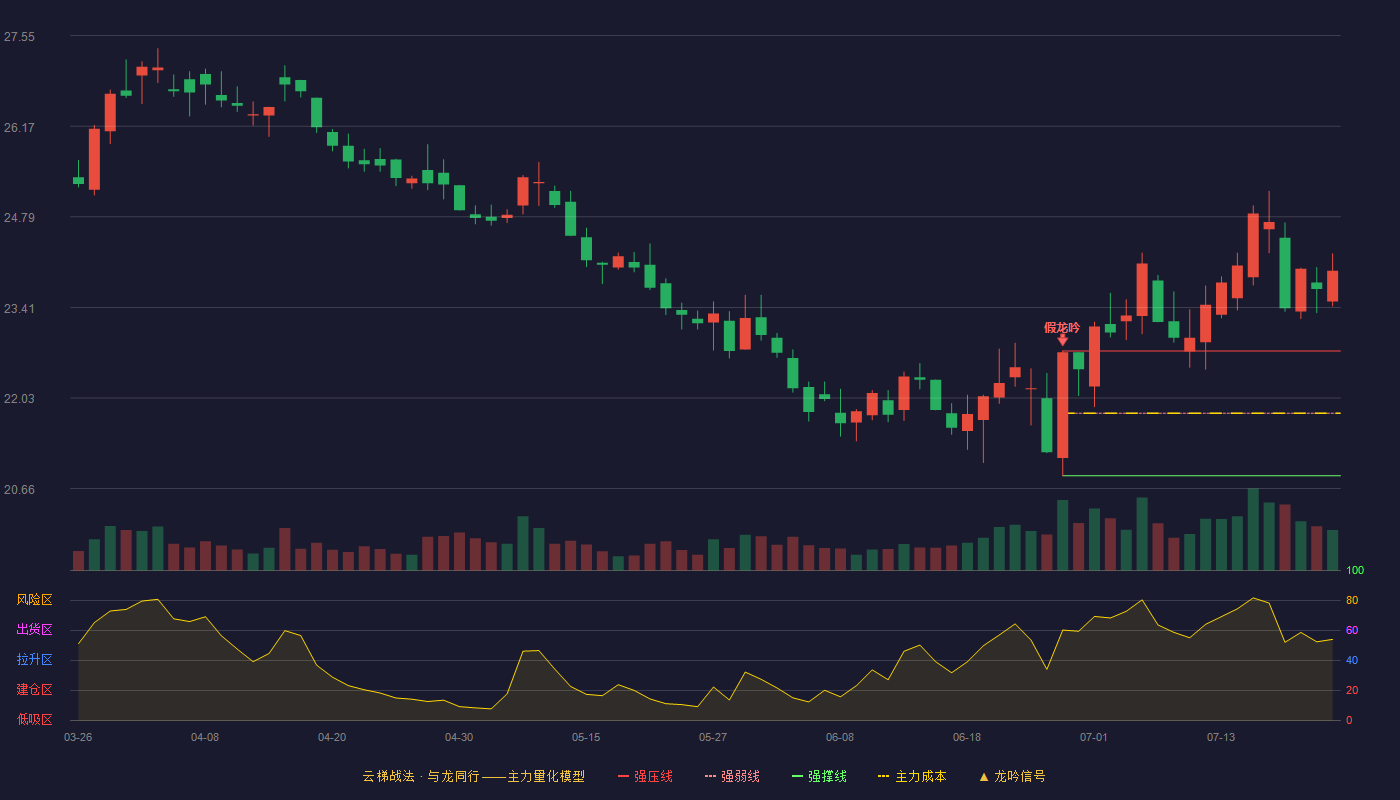Click the 06-18 date label
Screen dimensions: 1400x800
(967, 737)
